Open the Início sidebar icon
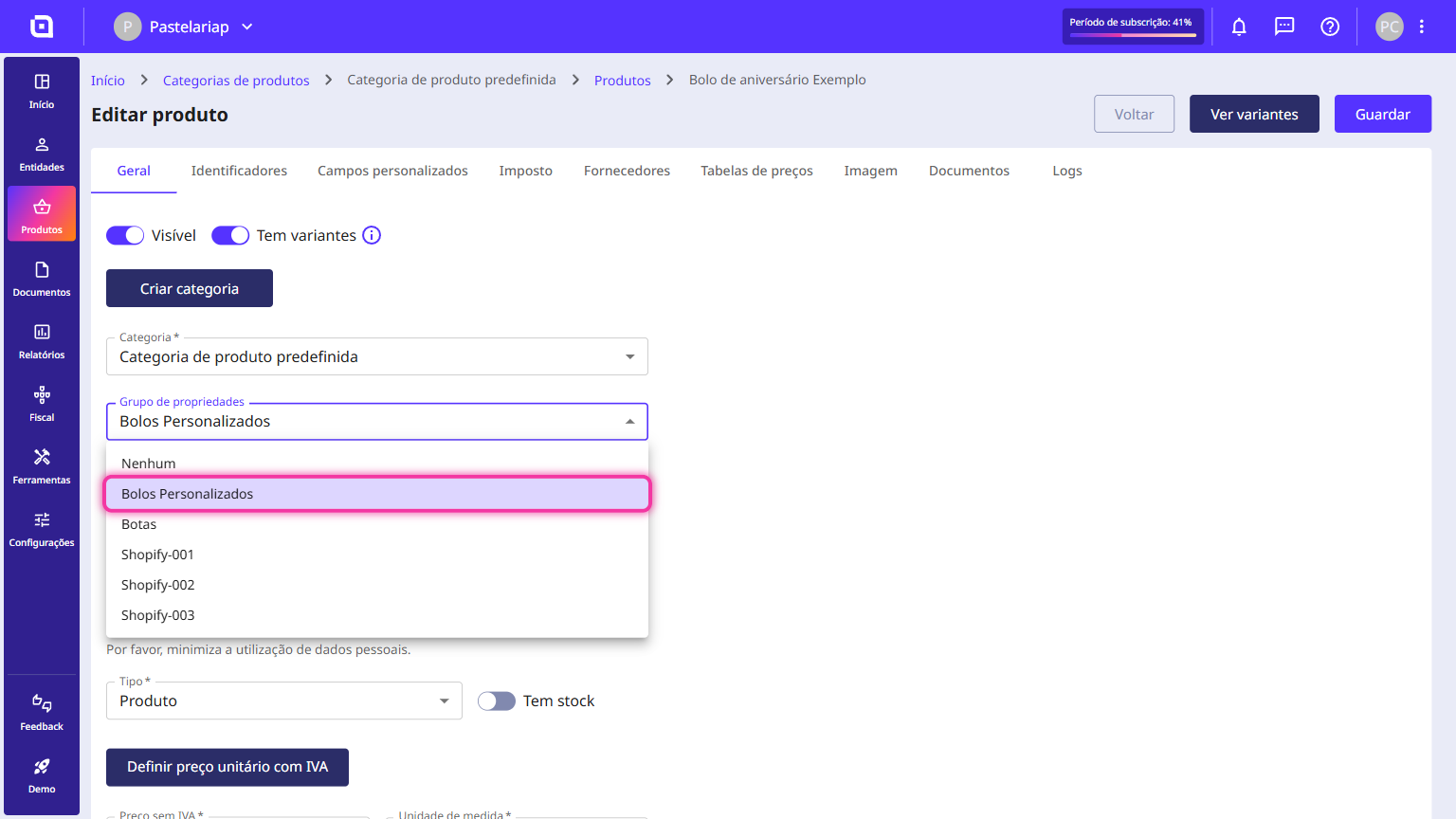Screen dimensions: 1456x819 tap(42, 91)
